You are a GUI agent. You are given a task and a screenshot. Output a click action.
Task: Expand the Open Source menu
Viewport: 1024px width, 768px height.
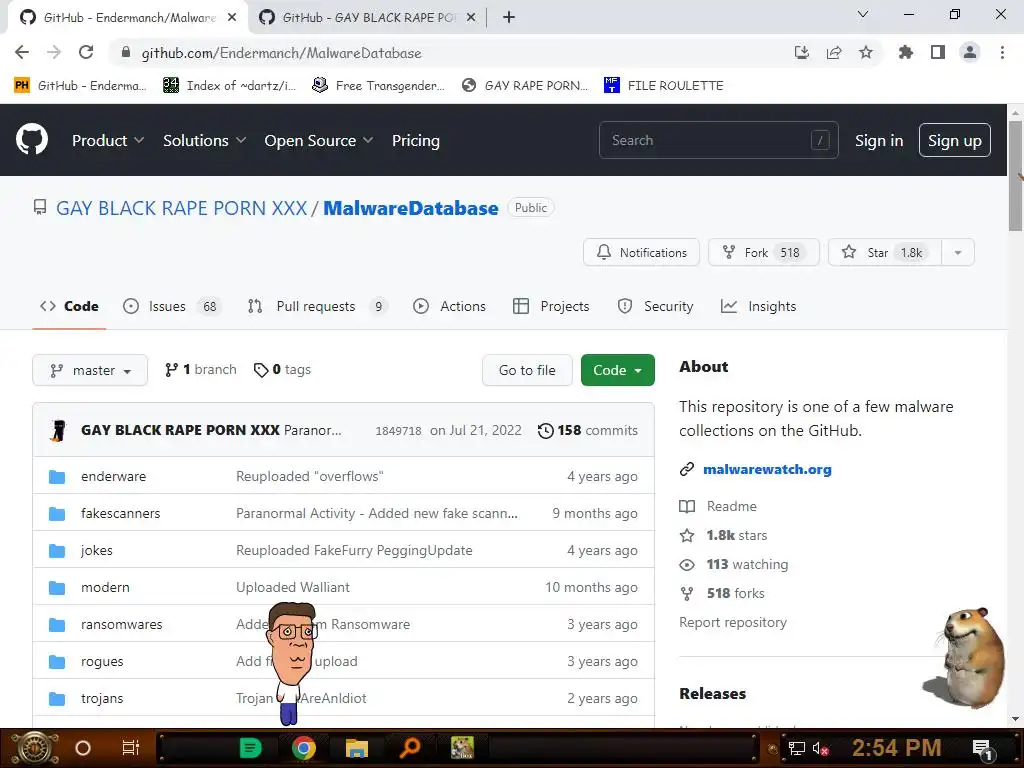point(319,140)
